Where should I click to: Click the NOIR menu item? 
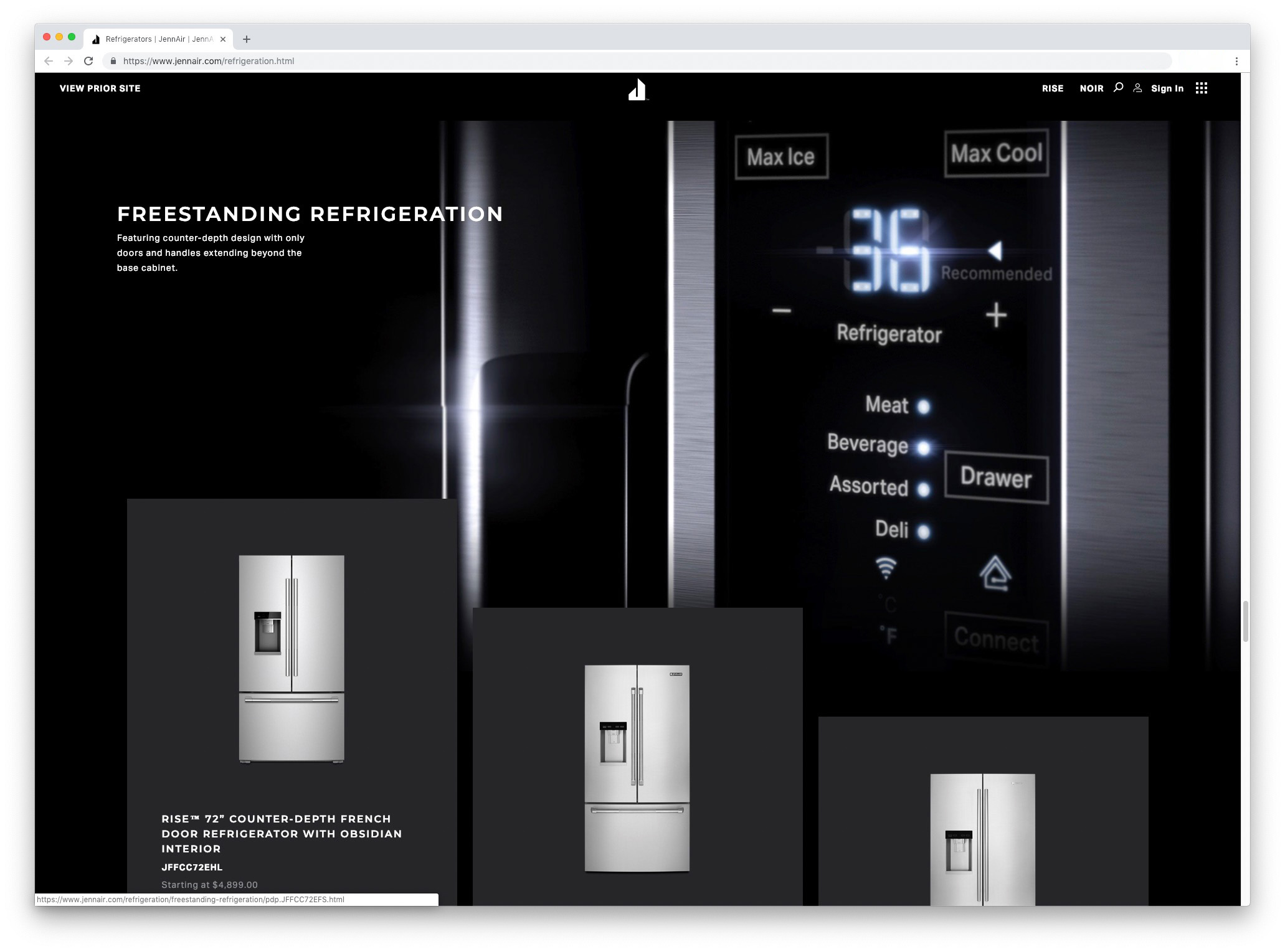pos(1091,88)
